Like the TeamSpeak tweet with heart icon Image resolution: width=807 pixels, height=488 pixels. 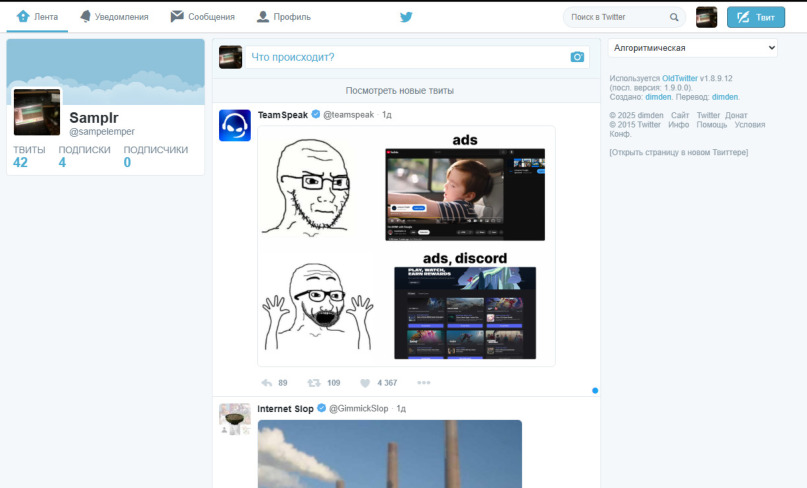click(365, 383)
